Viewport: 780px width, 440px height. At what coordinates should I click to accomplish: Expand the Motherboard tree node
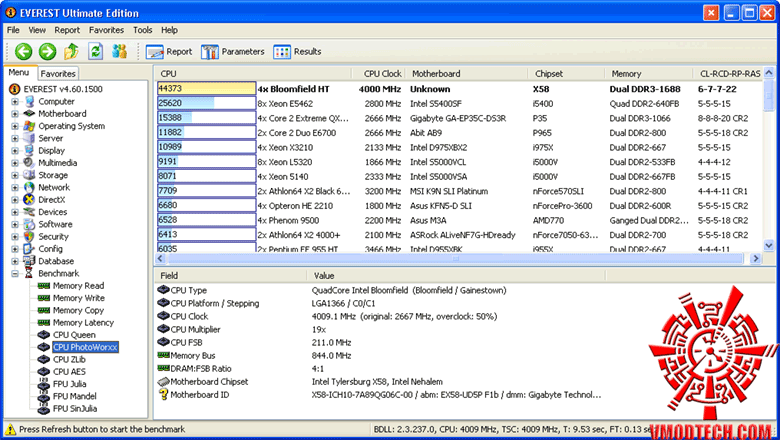(15, 114)
